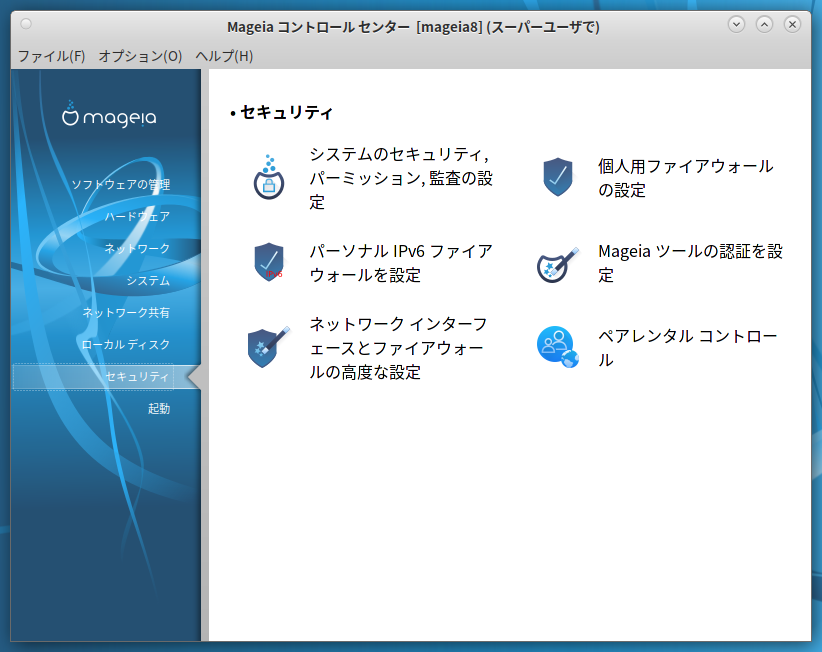The image size is (822, 652).
Task: Click the personal firewall shield icon
Action: point(558,177)
